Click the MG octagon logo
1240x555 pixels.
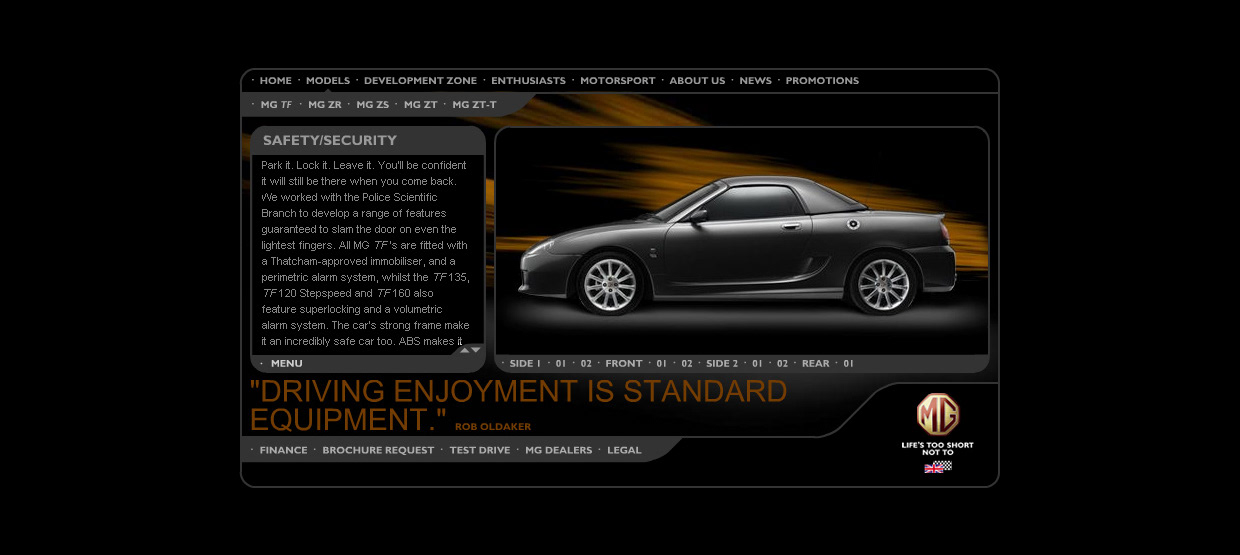click(x=938, y=414)
